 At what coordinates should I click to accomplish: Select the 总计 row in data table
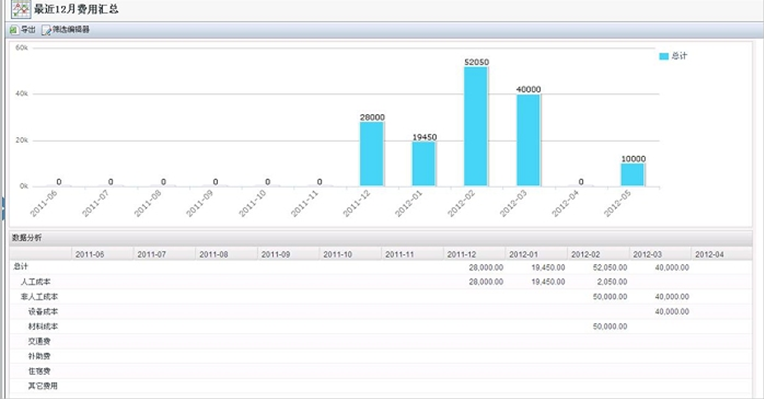pyautogui.click(x=380, y=267)
